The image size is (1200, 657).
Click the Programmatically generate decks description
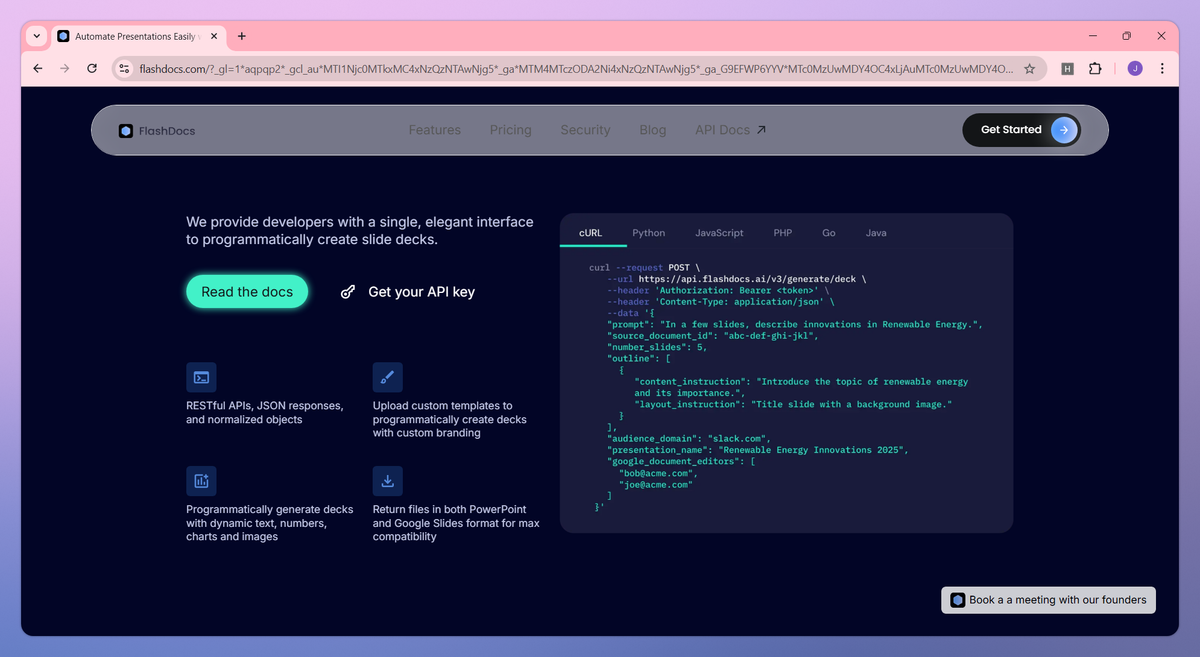pos(270,523)
